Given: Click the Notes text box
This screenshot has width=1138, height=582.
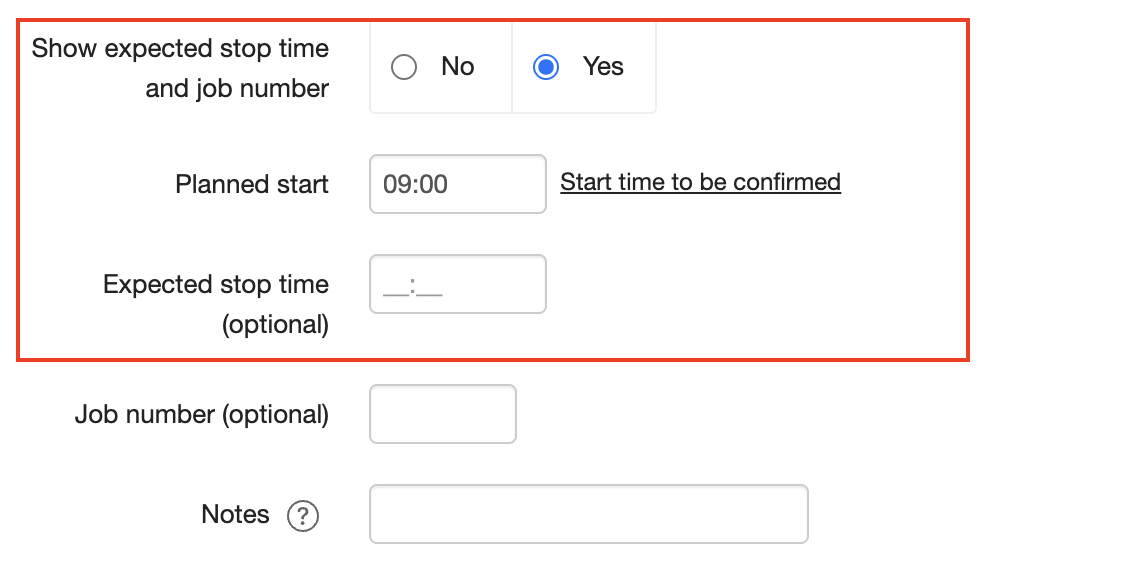Looking at the screenshot, I should tap(588, 513).
